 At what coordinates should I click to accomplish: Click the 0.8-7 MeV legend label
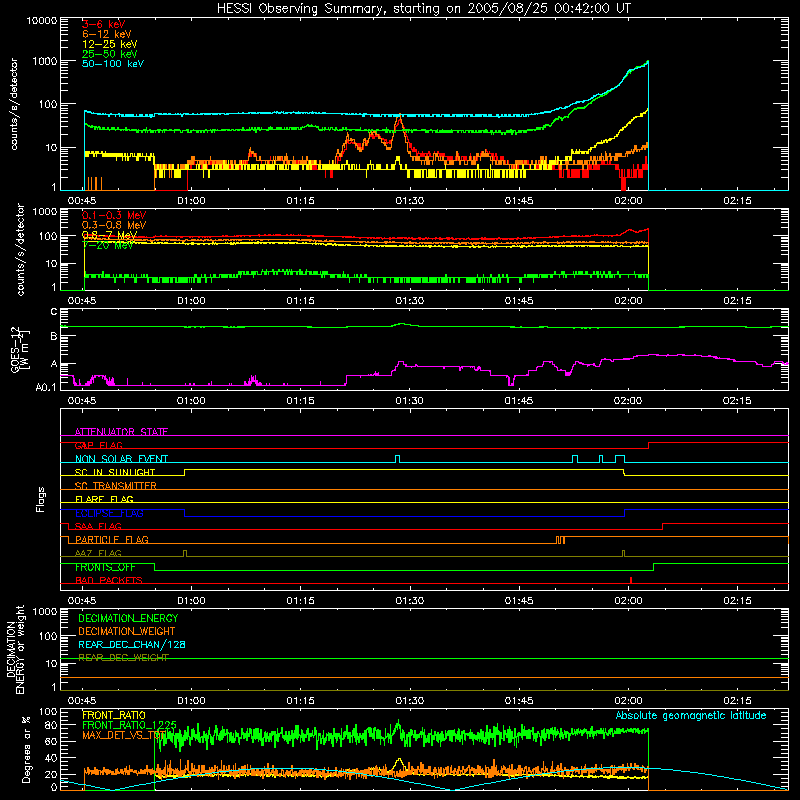[109, 235]
